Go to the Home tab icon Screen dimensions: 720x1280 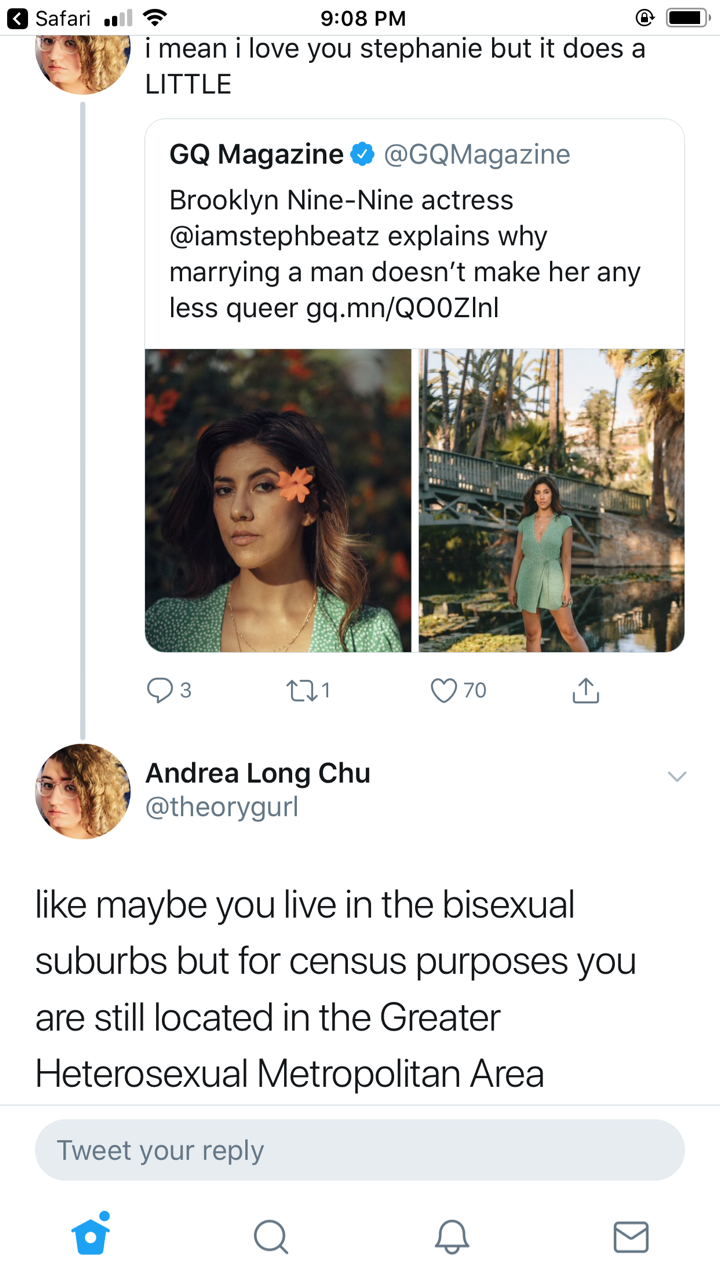point(90,1235)
